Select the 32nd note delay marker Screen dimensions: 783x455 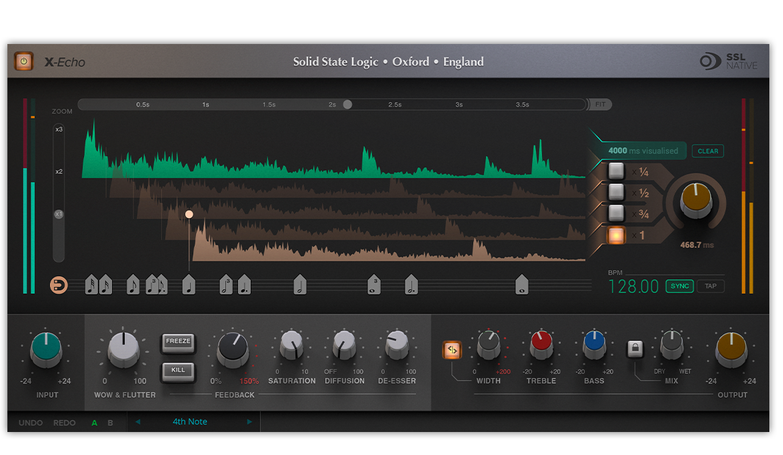[91, 285]
